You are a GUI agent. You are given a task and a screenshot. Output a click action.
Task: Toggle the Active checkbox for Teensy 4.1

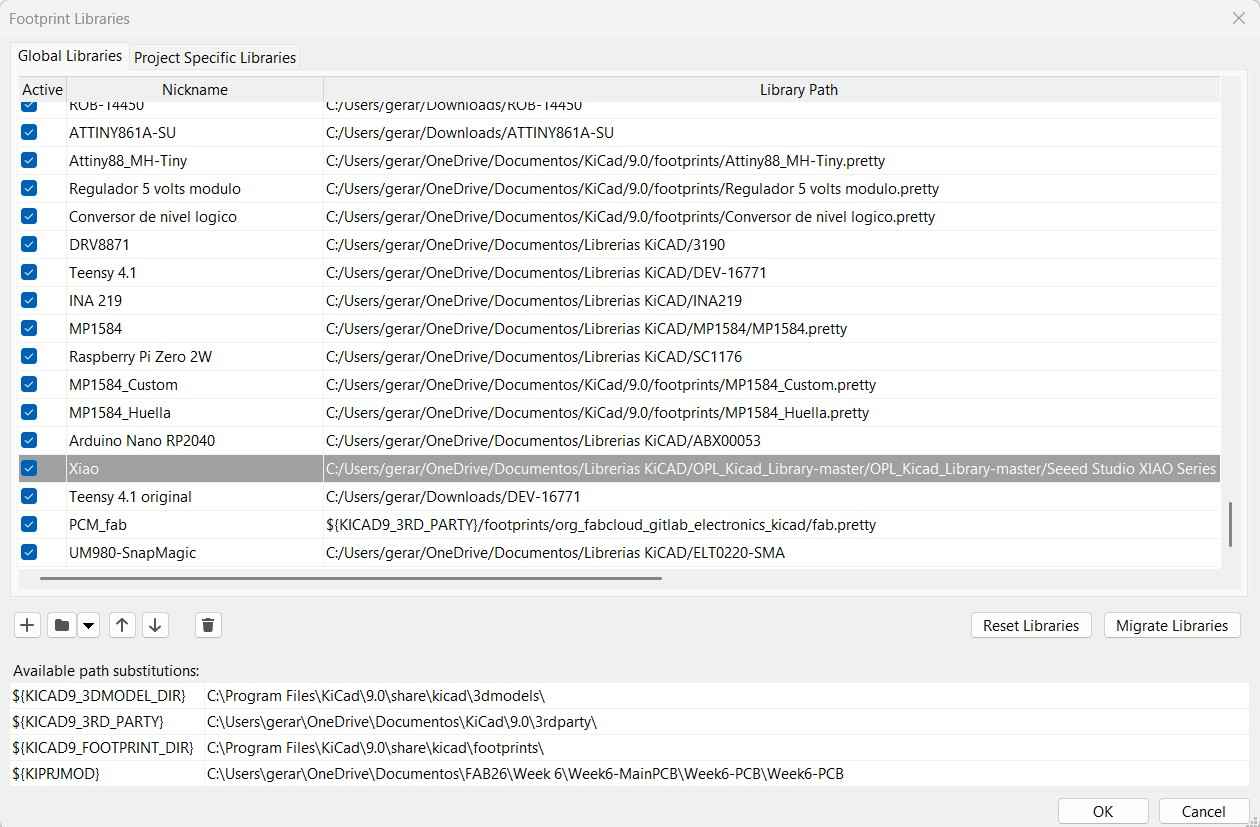pos(29,272)
